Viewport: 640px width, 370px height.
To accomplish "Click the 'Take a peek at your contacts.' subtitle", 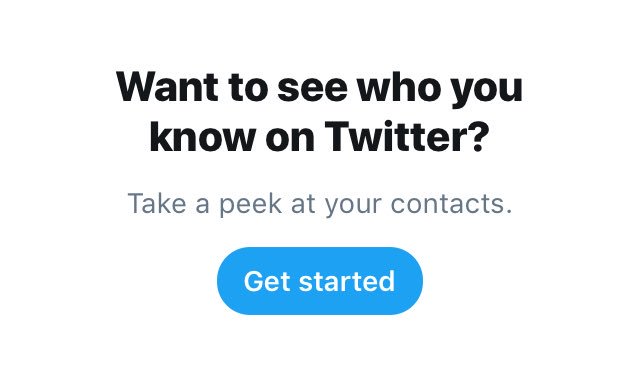I will click(x=320, y=204).
